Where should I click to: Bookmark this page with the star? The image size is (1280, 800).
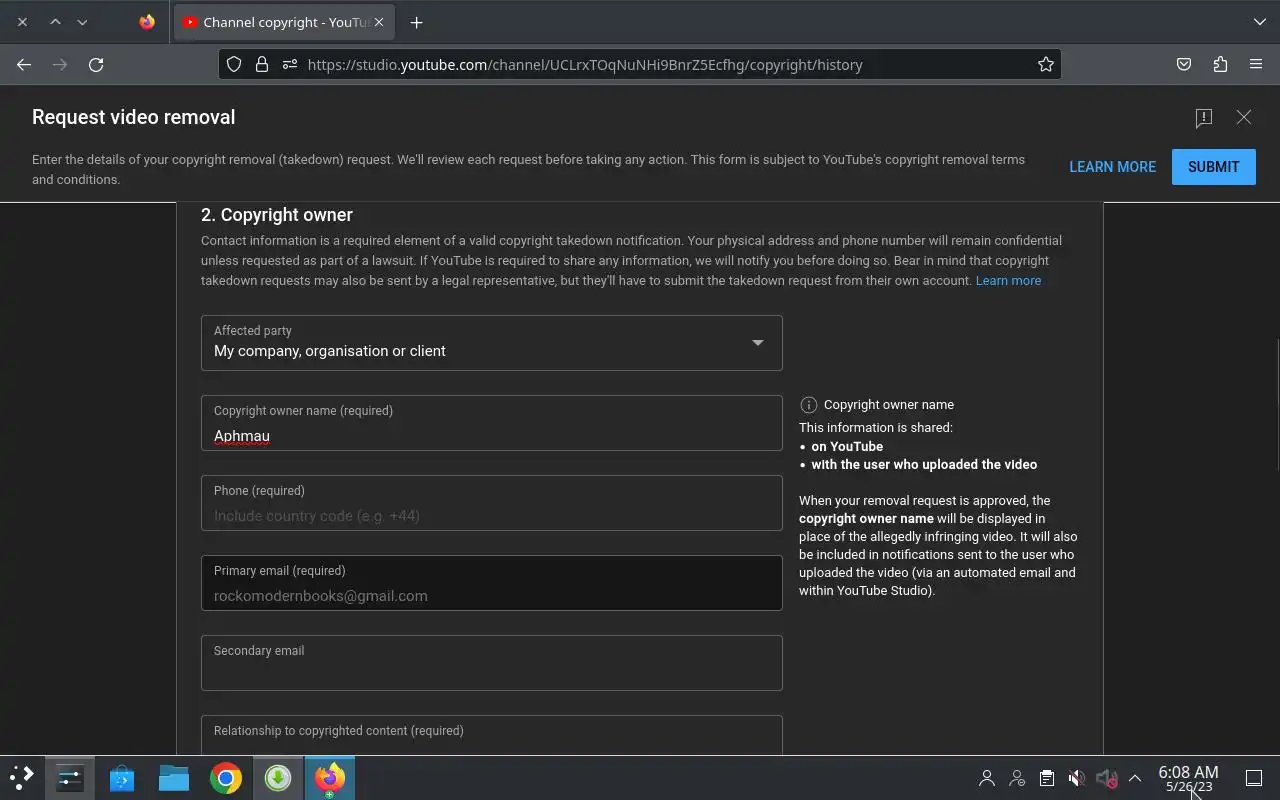click(x=1046, y=65)
